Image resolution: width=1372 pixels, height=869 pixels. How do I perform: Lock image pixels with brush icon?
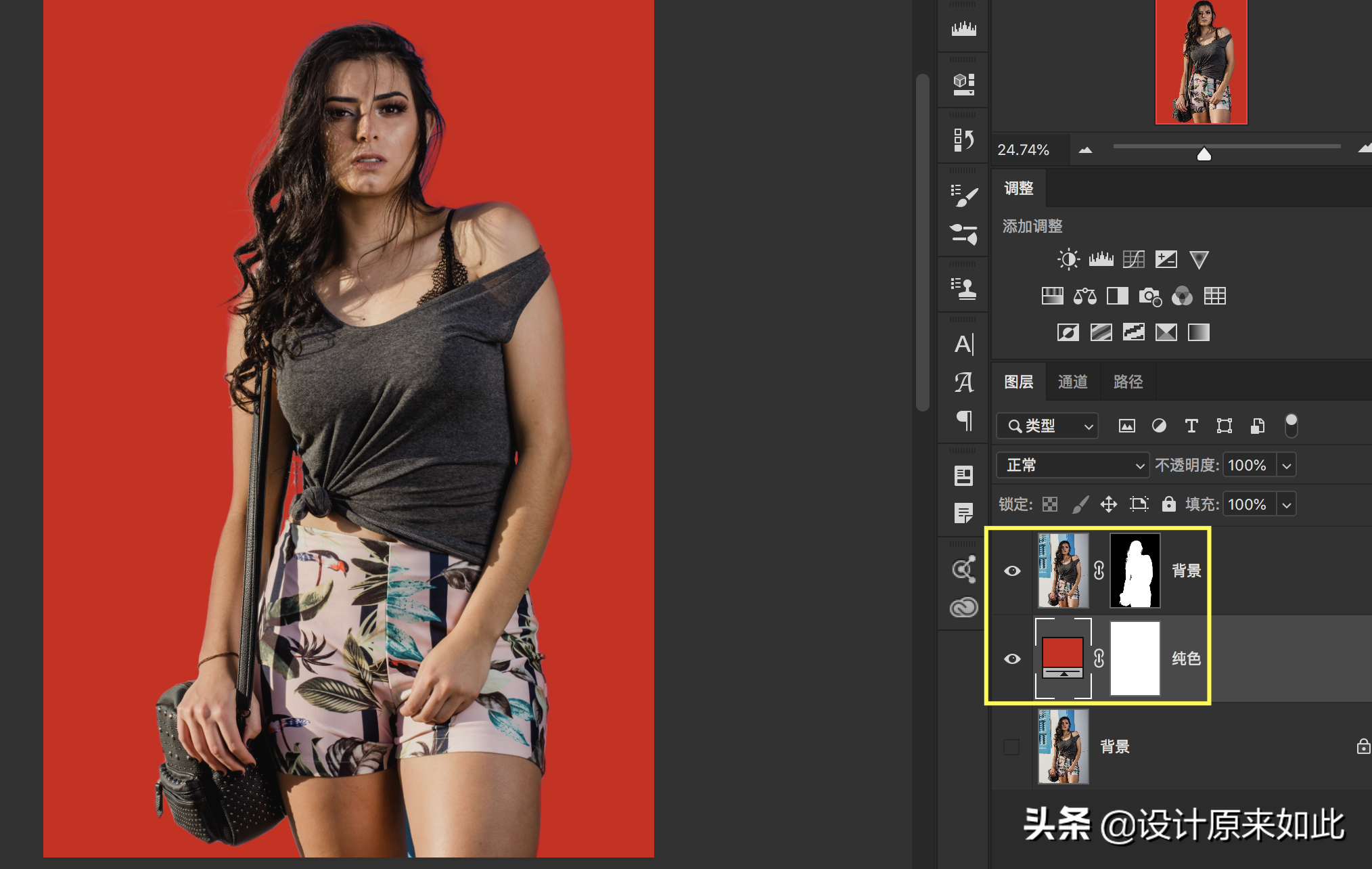click(1080, 504)
